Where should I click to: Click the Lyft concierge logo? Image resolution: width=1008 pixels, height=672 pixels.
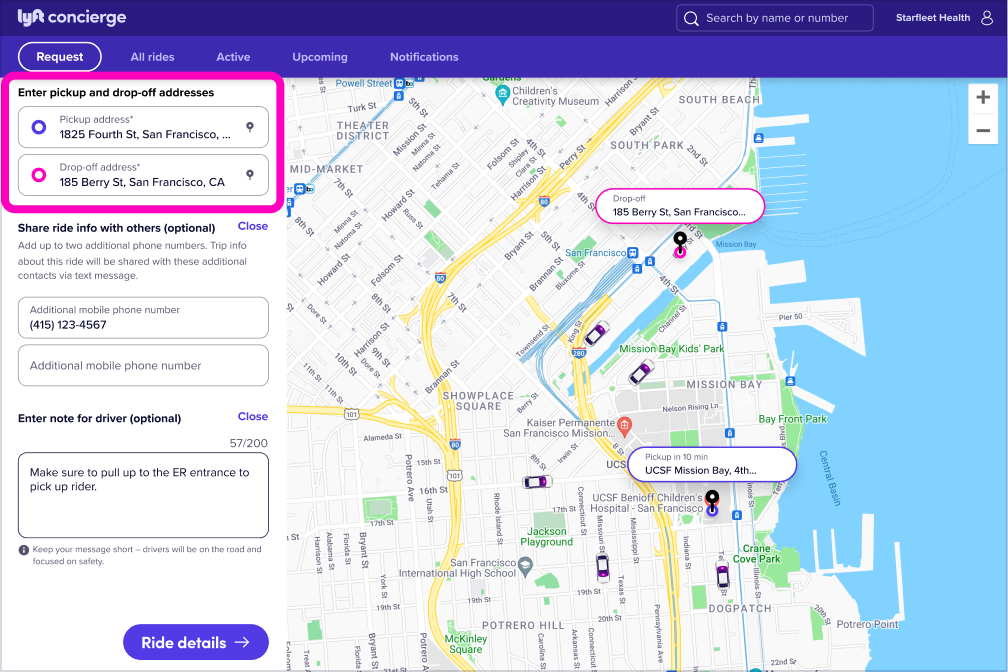(71, 17)
